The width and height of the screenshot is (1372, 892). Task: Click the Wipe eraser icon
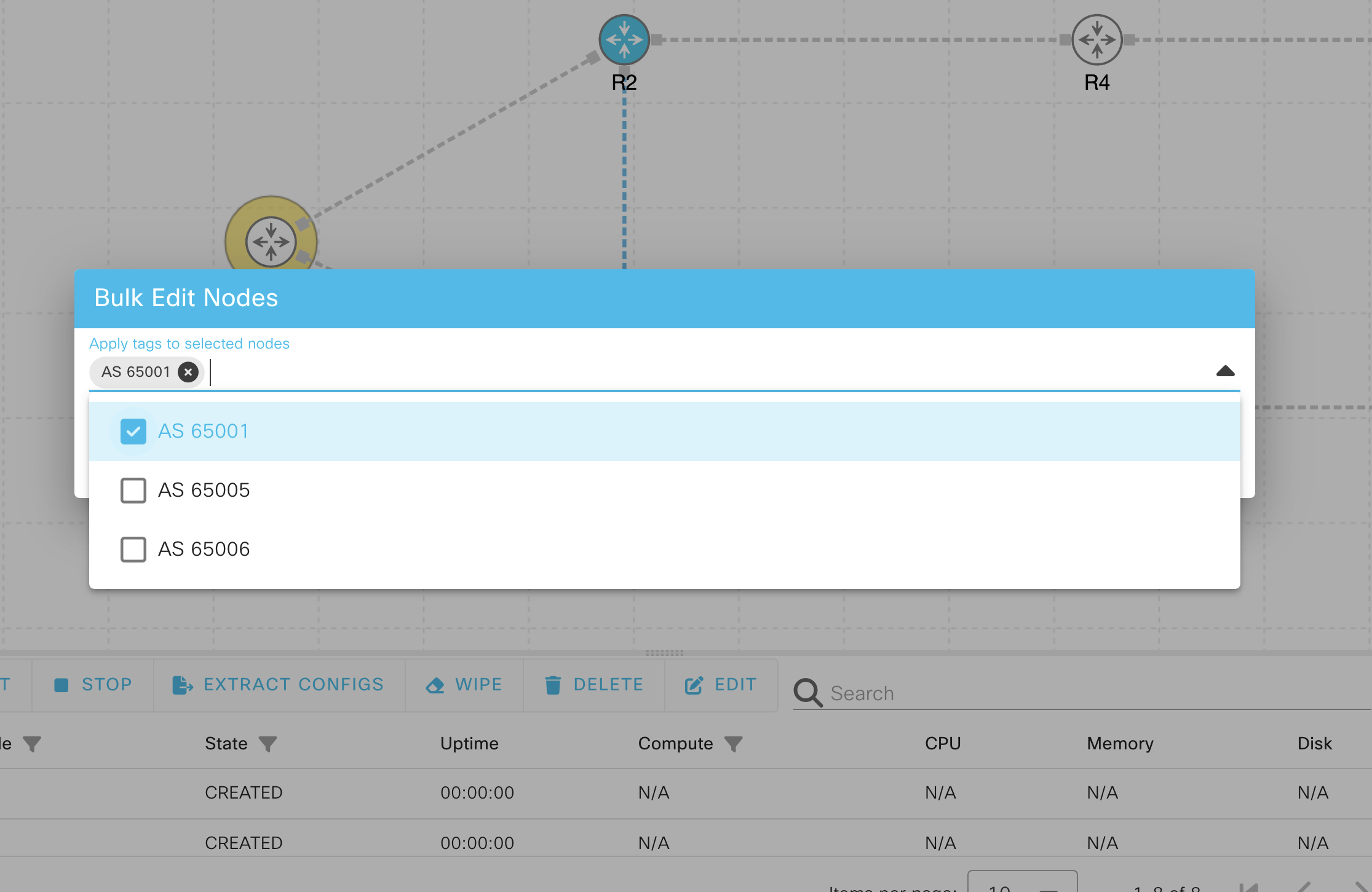[x=435, y=684]
